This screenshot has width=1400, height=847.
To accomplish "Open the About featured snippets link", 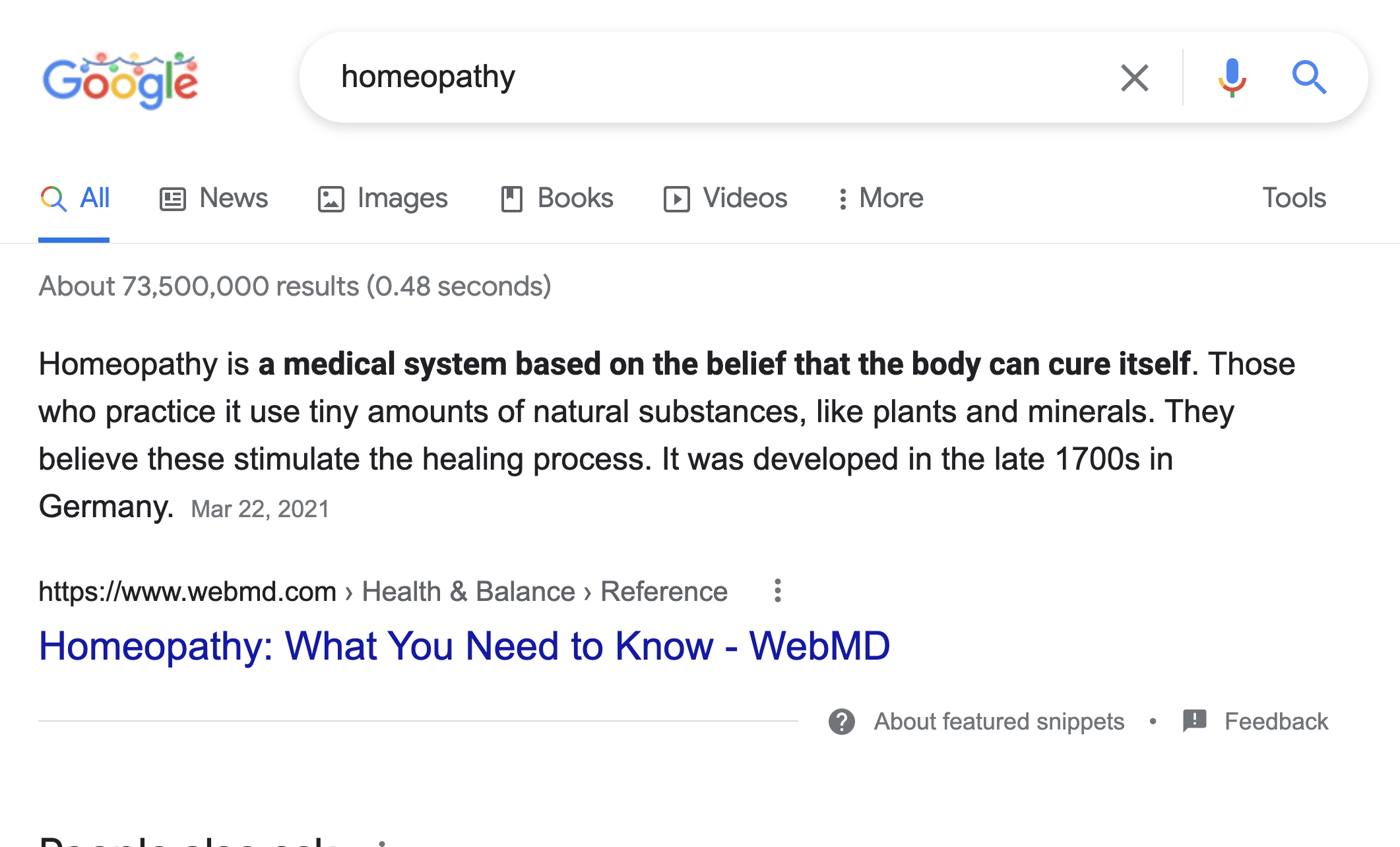I will pos(999,722).
